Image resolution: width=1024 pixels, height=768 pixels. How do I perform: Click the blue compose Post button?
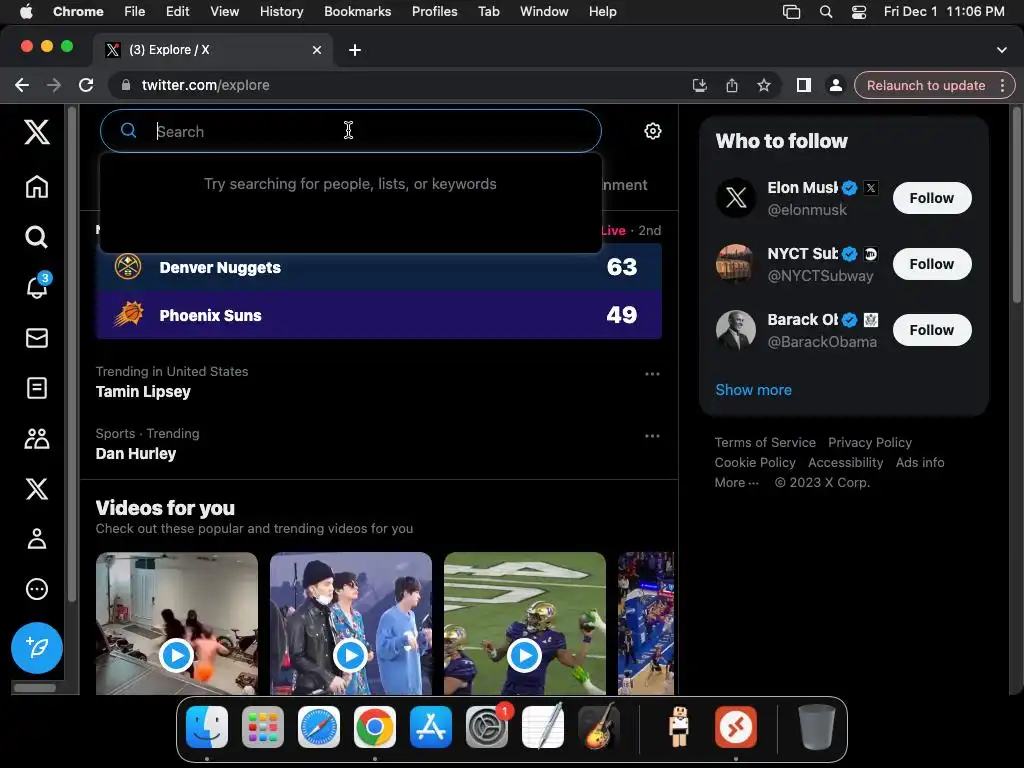click(x=37, y=648)
